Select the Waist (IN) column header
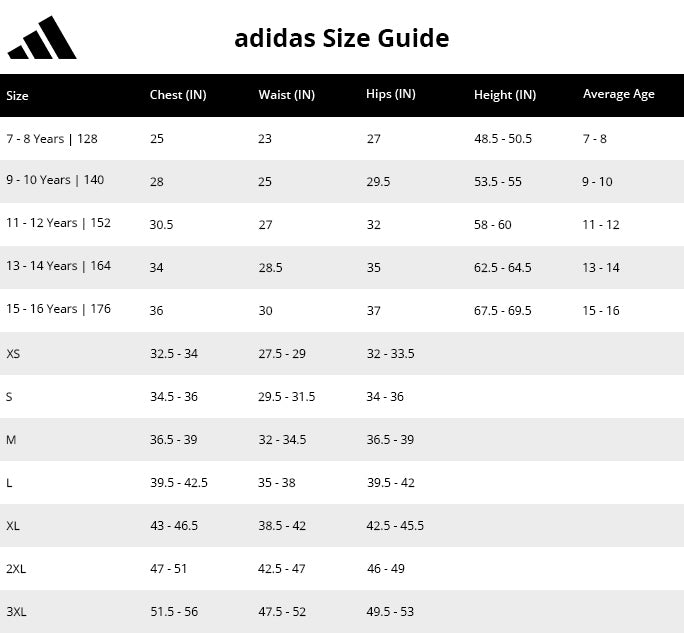Screen dimensions: 684x633 [287, 95]
